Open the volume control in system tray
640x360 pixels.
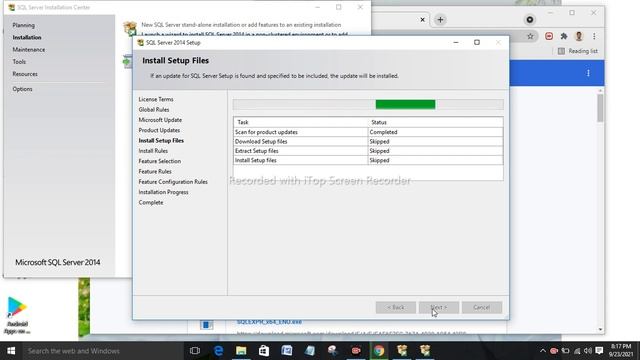588,351
